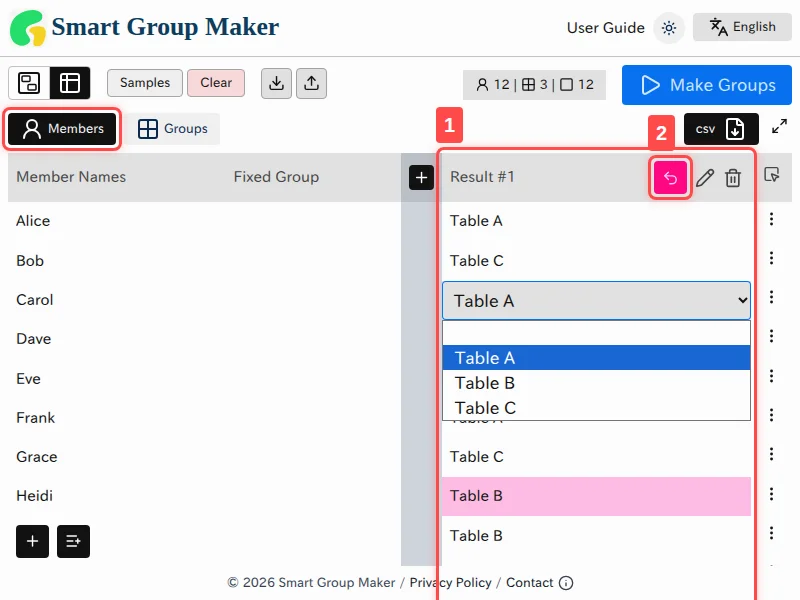Click the selection cursor icon in header
Screen dimensions: 800x600
click(x=771, y=175)
